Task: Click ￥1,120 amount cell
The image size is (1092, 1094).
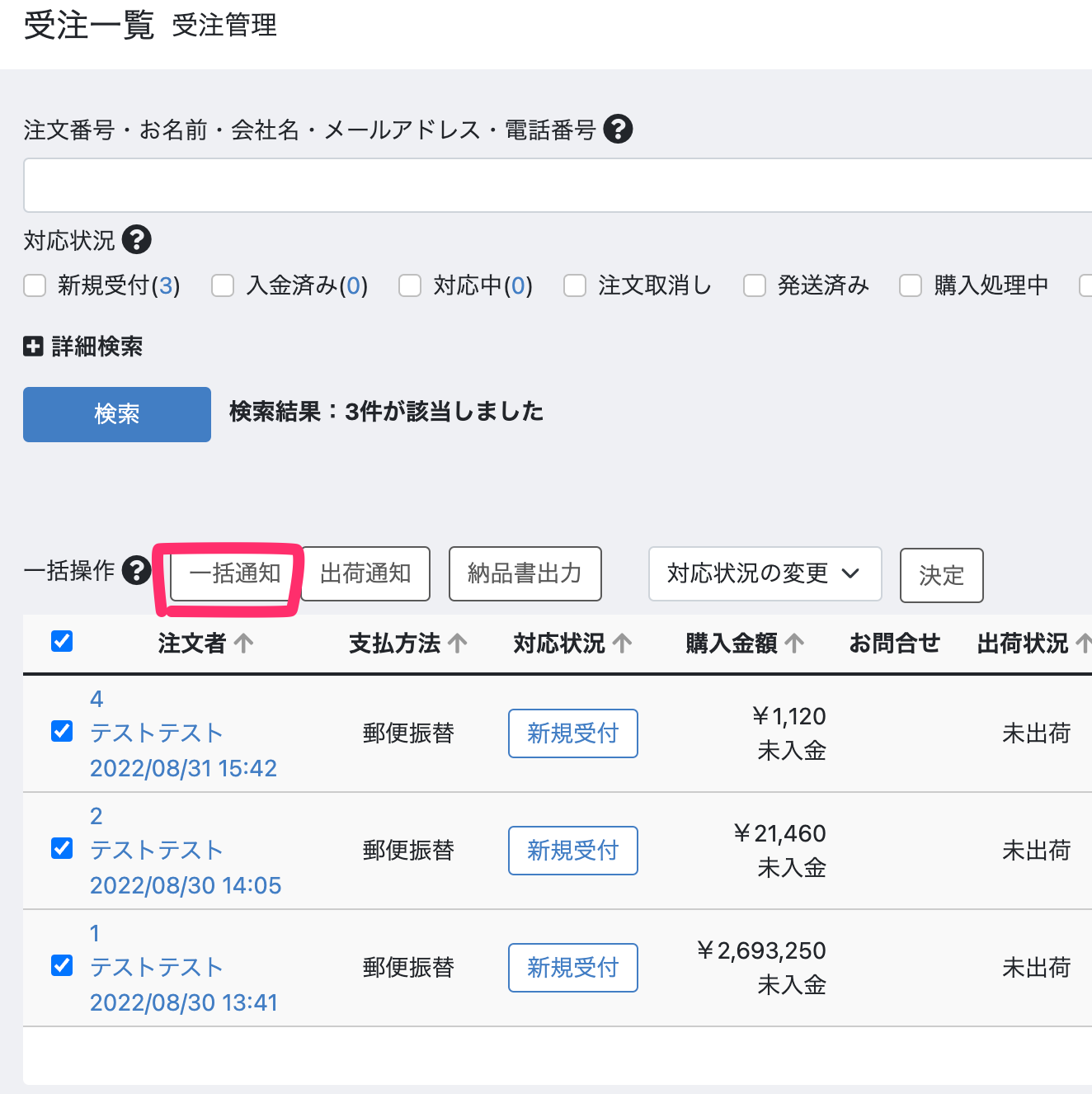Action: pos(788,716)
